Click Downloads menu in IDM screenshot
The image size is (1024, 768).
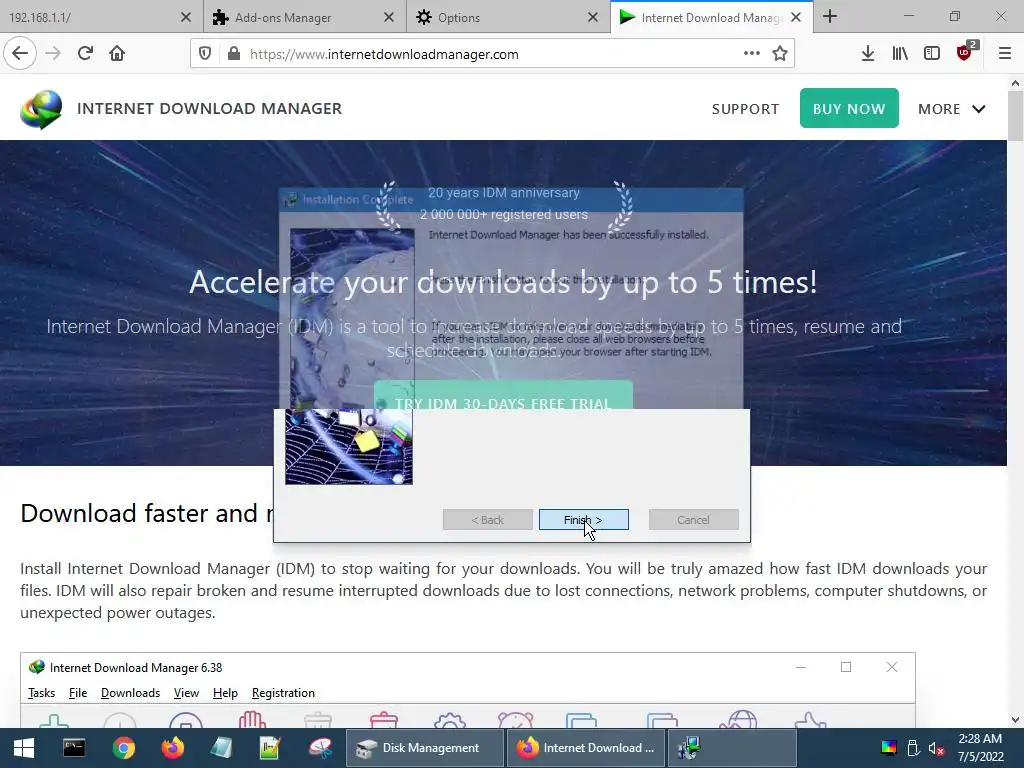click(131, 693)
